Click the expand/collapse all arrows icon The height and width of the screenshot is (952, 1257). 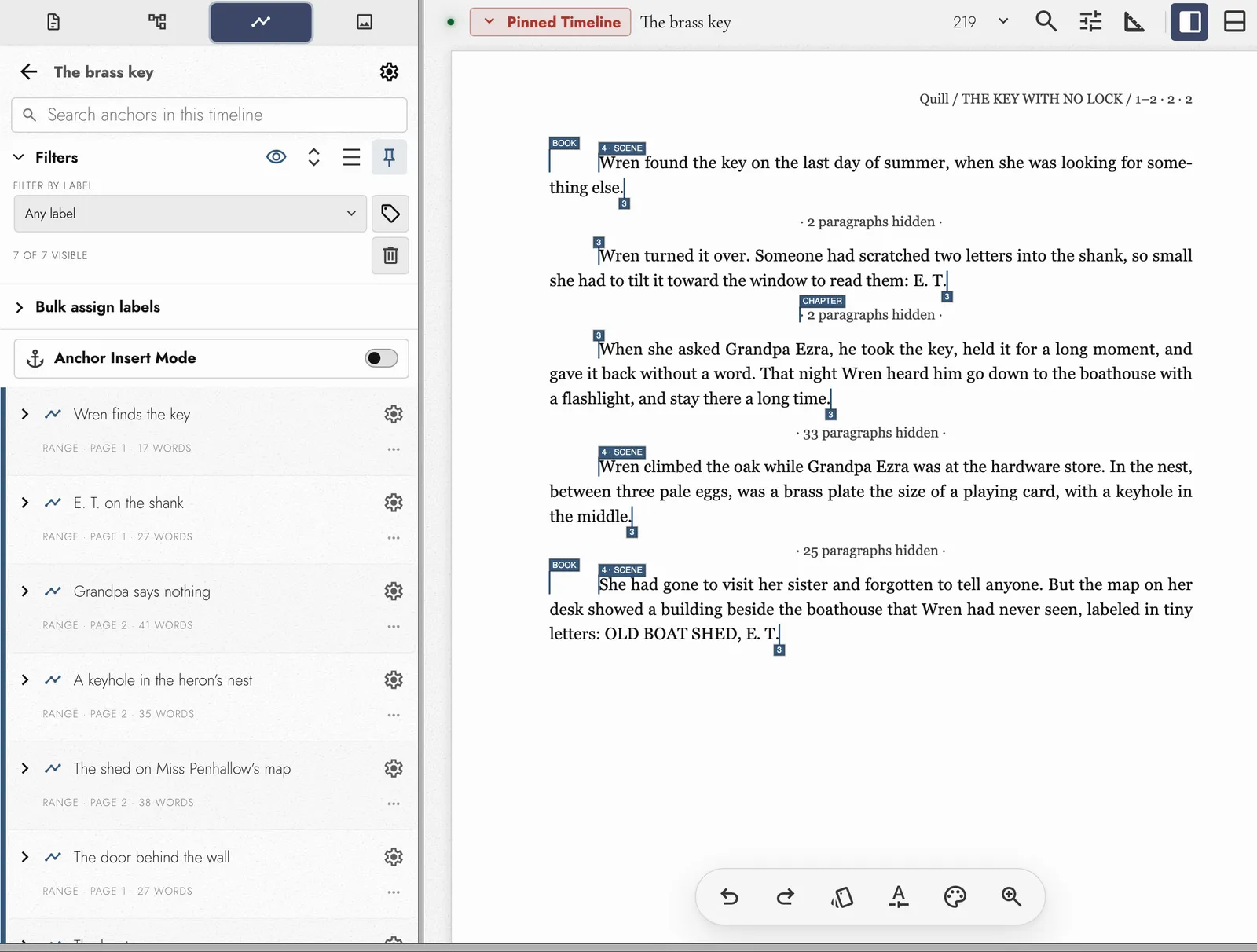tap(314, 157)
